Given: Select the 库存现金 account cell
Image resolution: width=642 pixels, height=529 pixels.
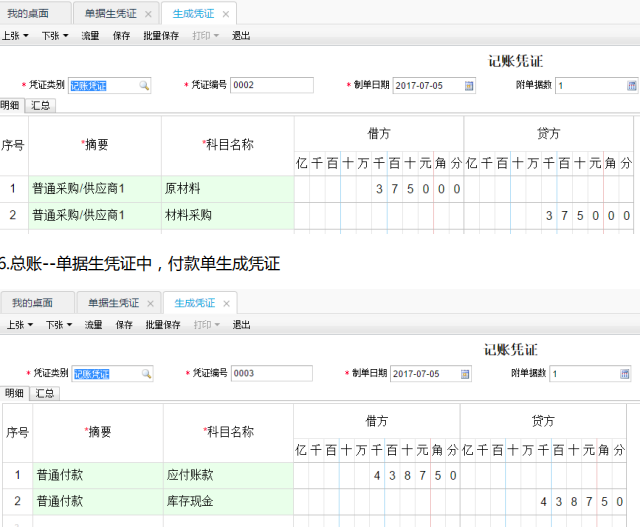Looking at the screenshot, I should tap(228, 502).
